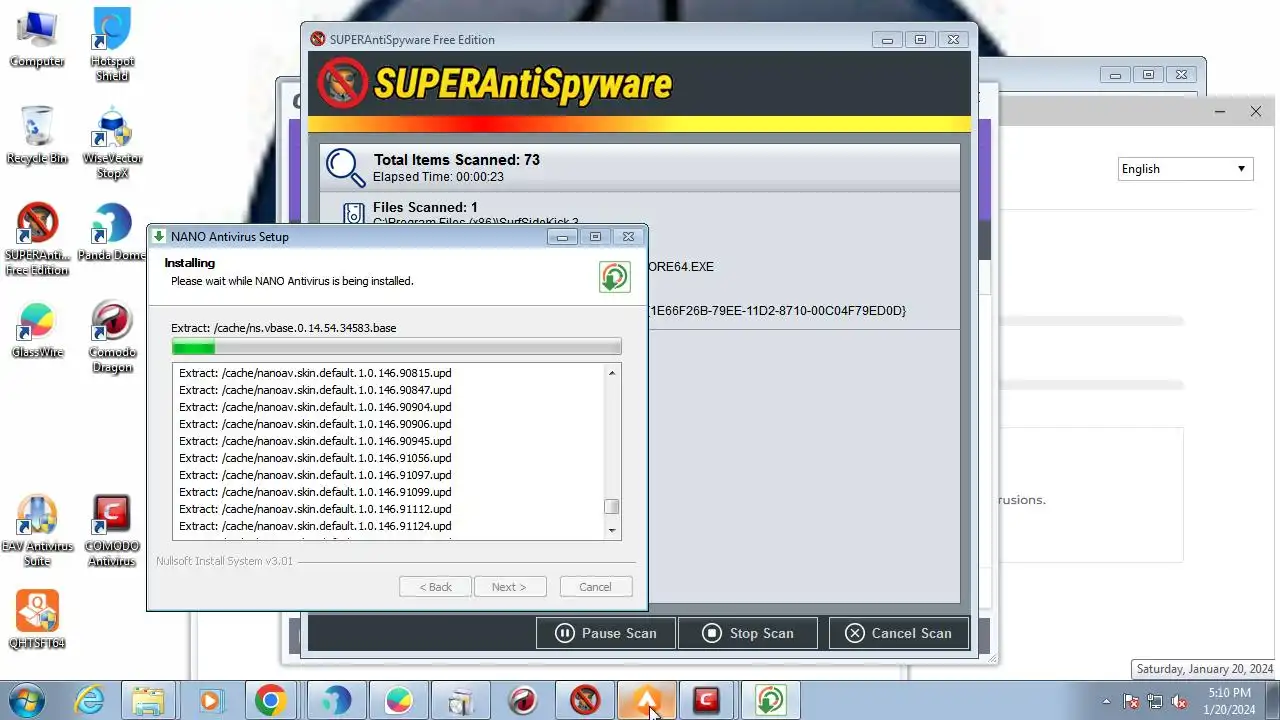Click the volume icon in the system tray
This screenshot has width=1280, height=720.
pos(1180,701)
